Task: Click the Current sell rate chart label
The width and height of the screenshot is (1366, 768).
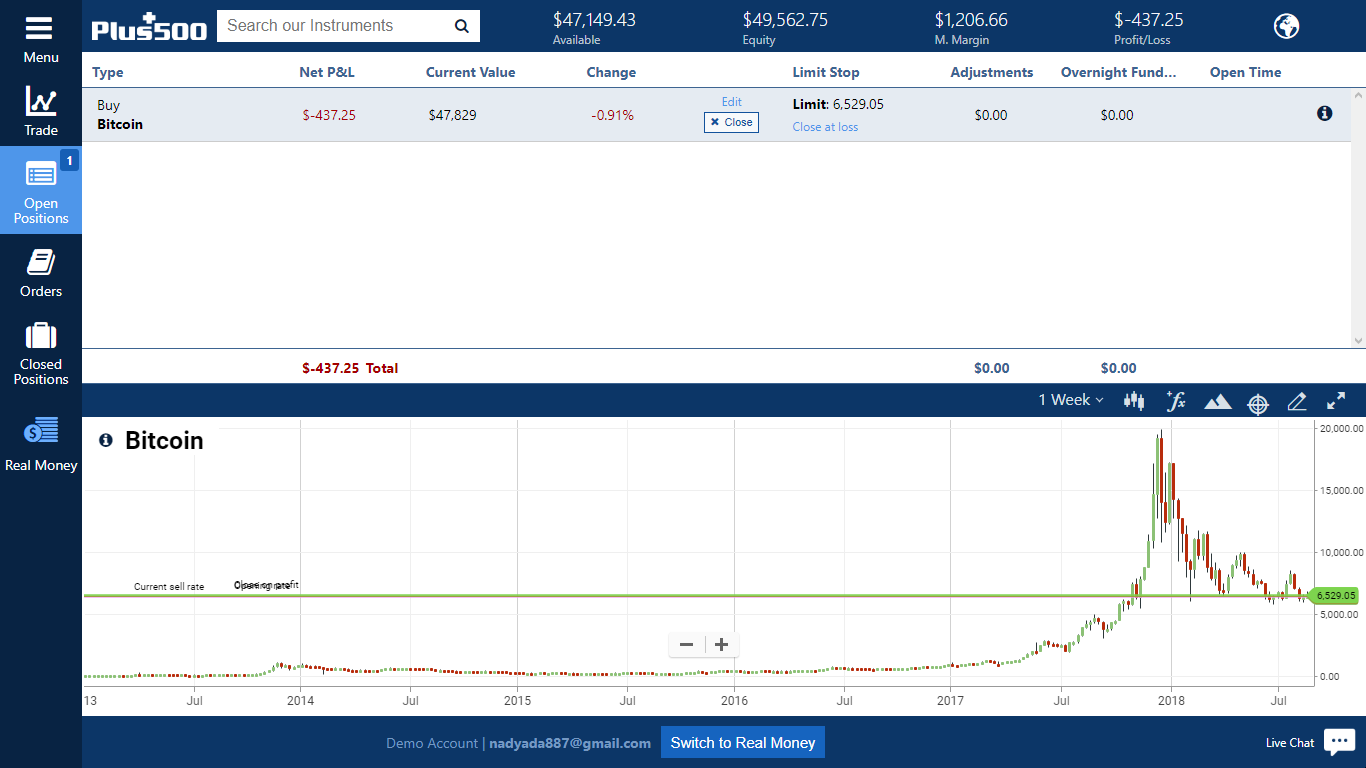Action: point(169,587)
